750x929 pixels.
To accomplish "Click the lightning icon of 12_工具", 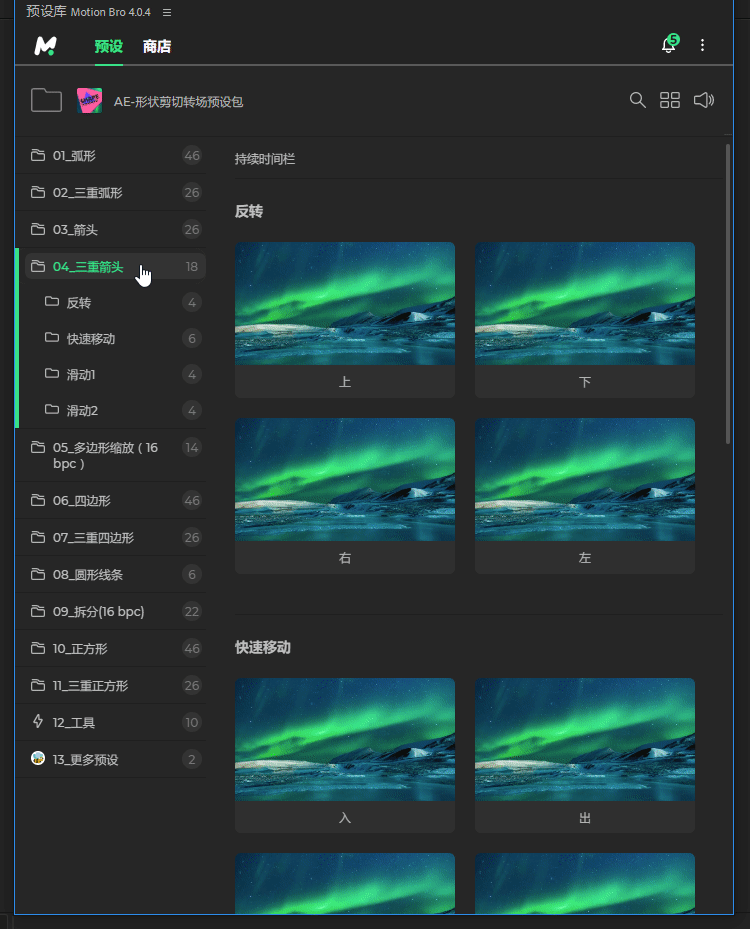I will (38, 721).
